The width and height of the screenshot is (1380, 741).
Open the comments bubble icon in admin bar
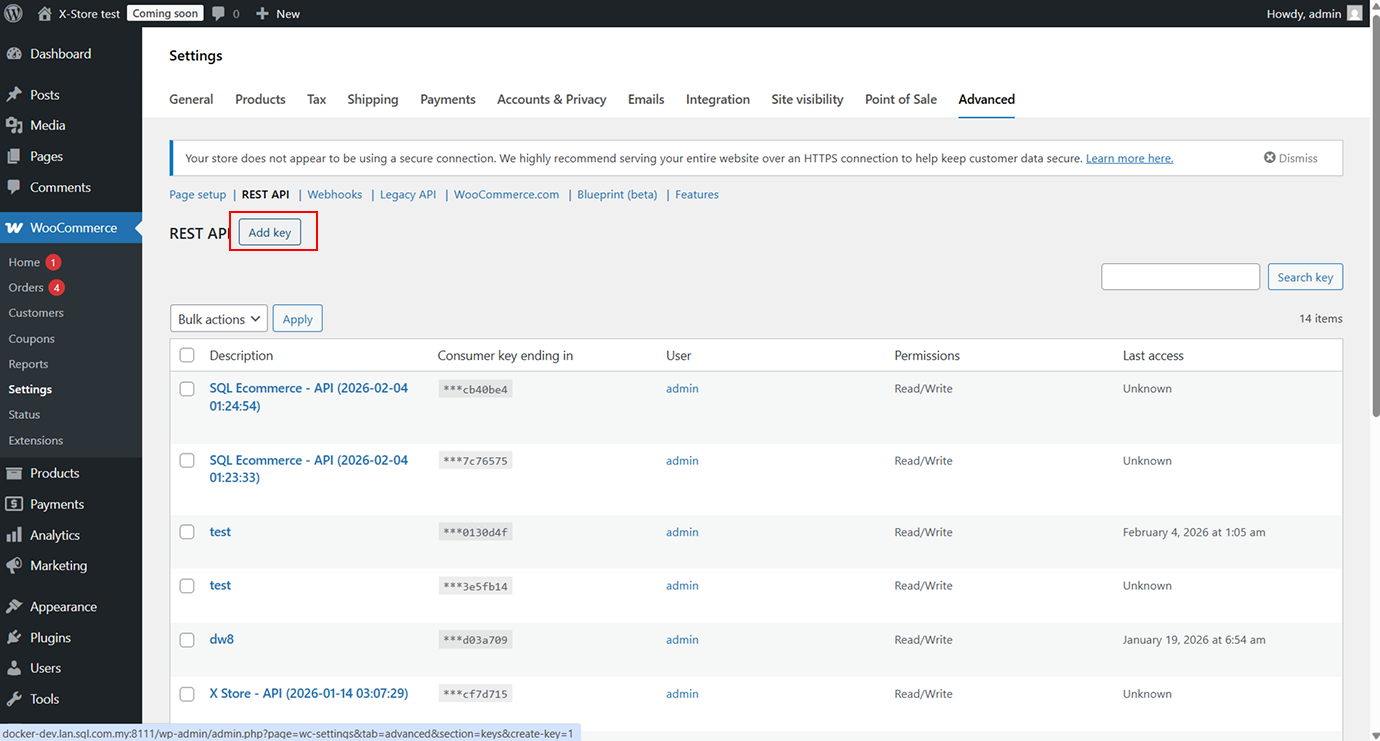217,14
